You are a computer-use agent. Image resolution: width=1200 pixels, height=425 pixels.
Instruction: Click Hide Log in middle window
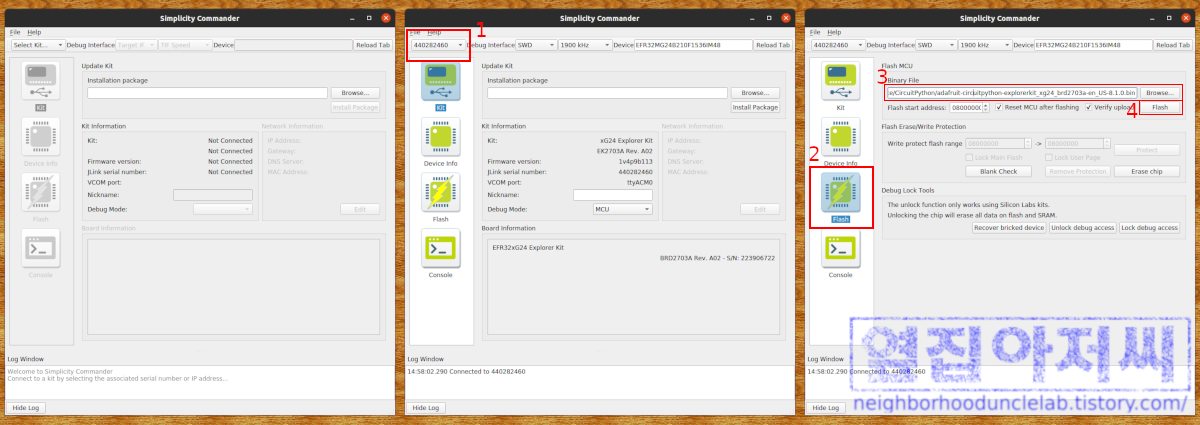(x=426, y=408)
